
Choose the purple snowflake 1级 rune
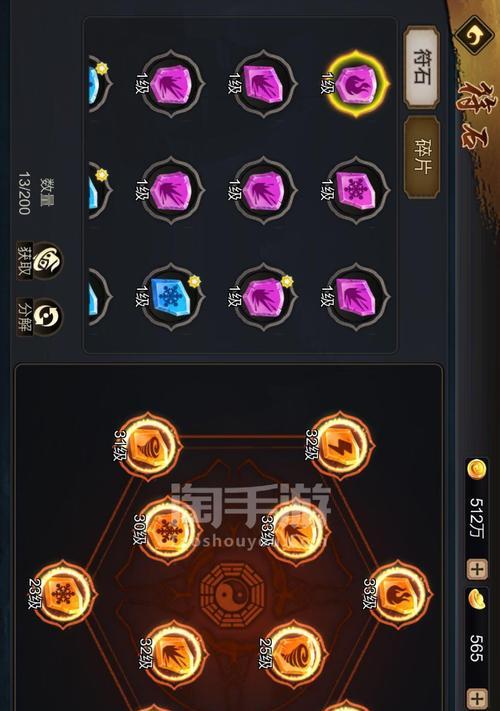356,190
